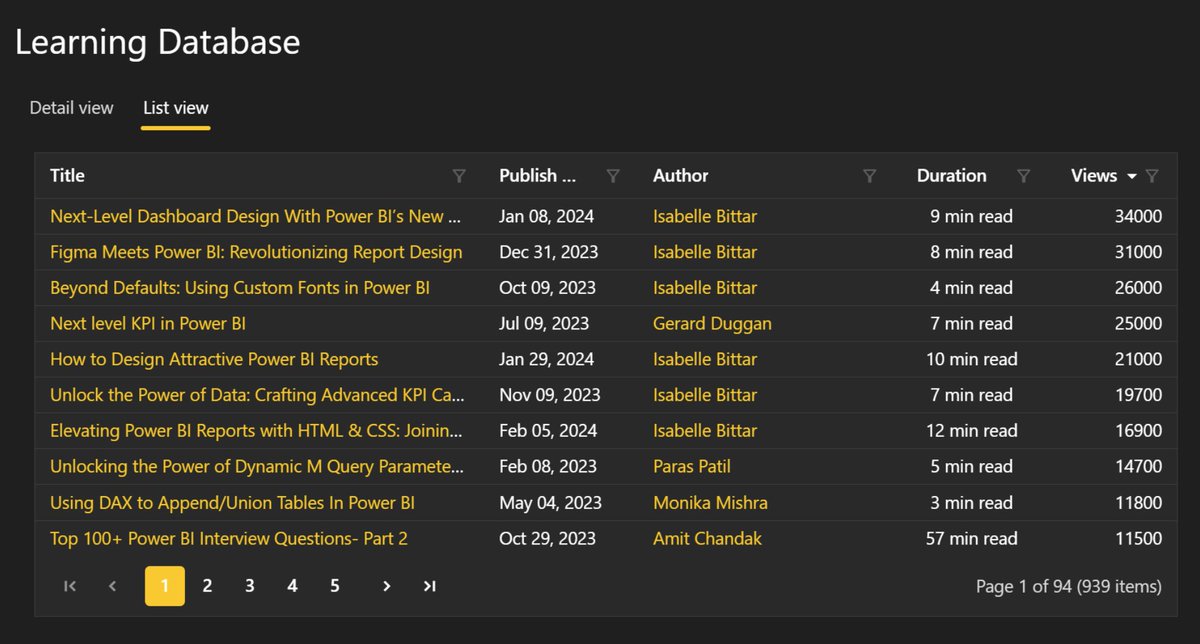1200x644 pixels.
Task: Select the Dec 31, 2023 date cell
Action: click(549, 252)
